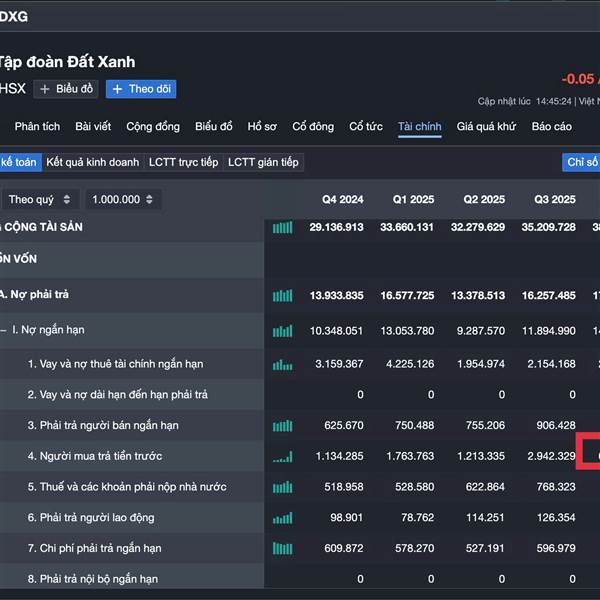The image size is (600, 600).
Task: Click the Biểu đồ button
Action: 66,89
